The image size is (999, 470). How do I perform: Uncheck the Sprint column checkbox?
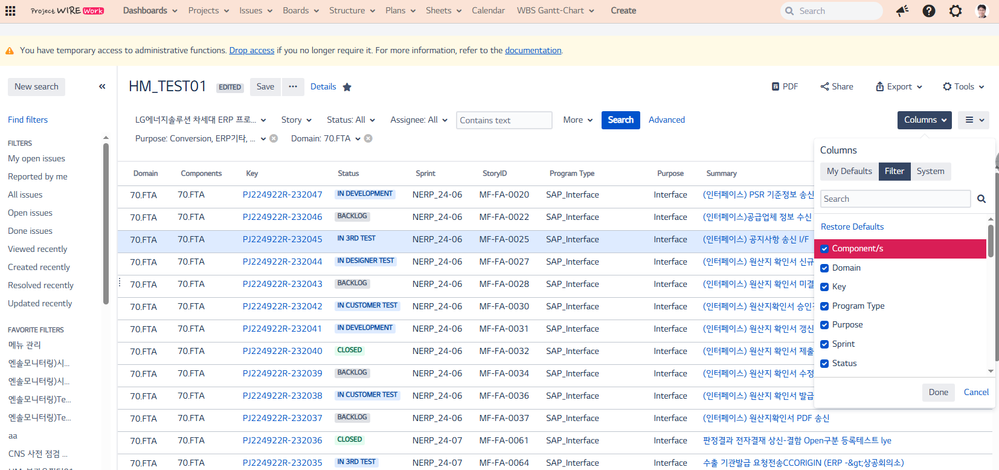click(825, 344)
